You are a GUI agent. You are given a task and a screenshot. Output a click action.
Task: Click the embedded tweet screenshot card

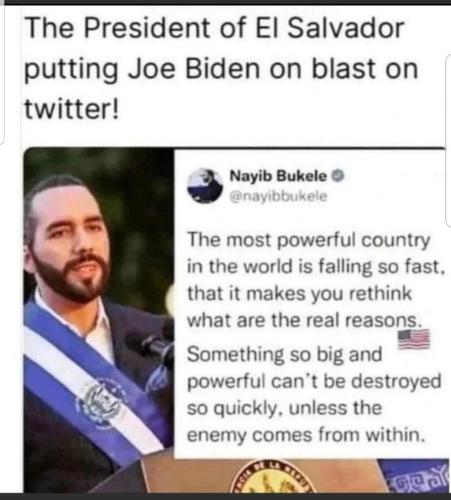coord(310,303)
